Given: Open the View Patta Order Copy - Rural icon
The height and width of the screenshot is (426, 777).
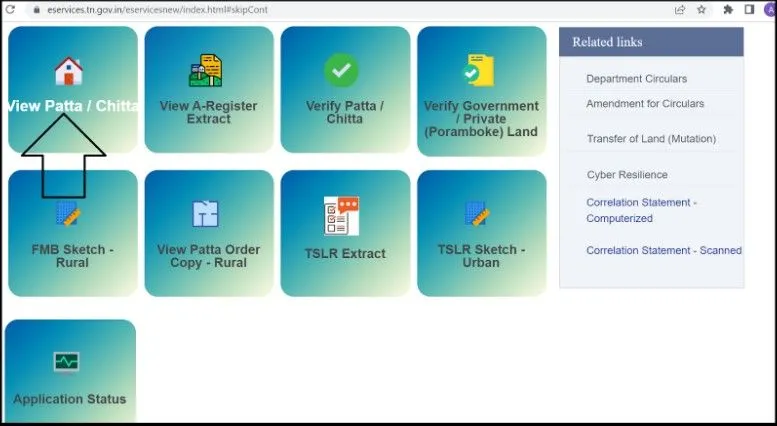Looking at the screenshot, I should [206, 214].
